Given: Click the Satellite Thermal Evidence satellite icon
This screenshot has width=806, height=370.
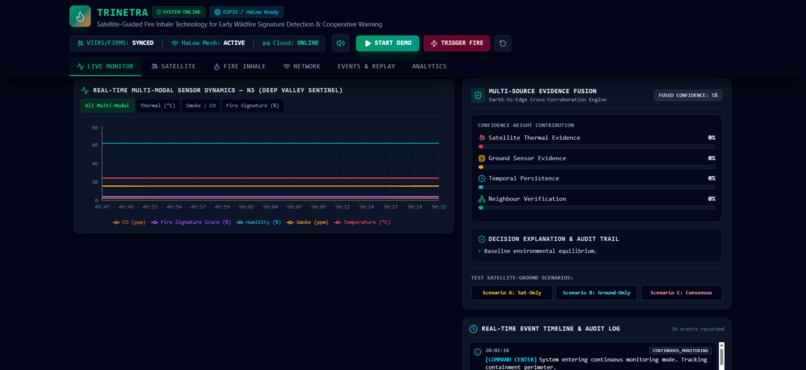Looking at the screenshot, I should (x=482, y=138).
